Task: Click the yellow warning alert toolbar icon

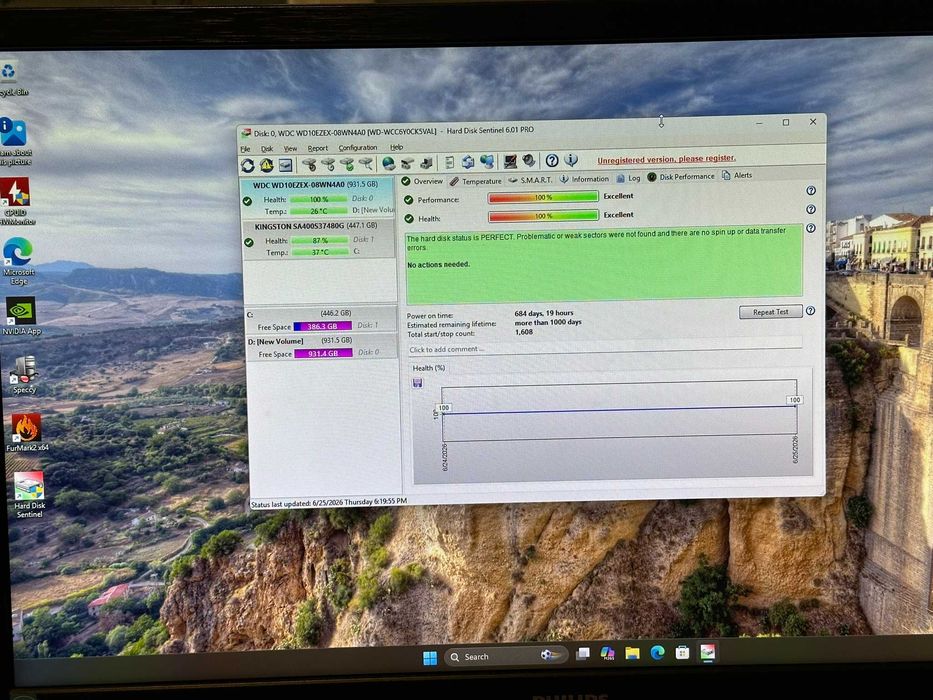Action: click(267, 165)
